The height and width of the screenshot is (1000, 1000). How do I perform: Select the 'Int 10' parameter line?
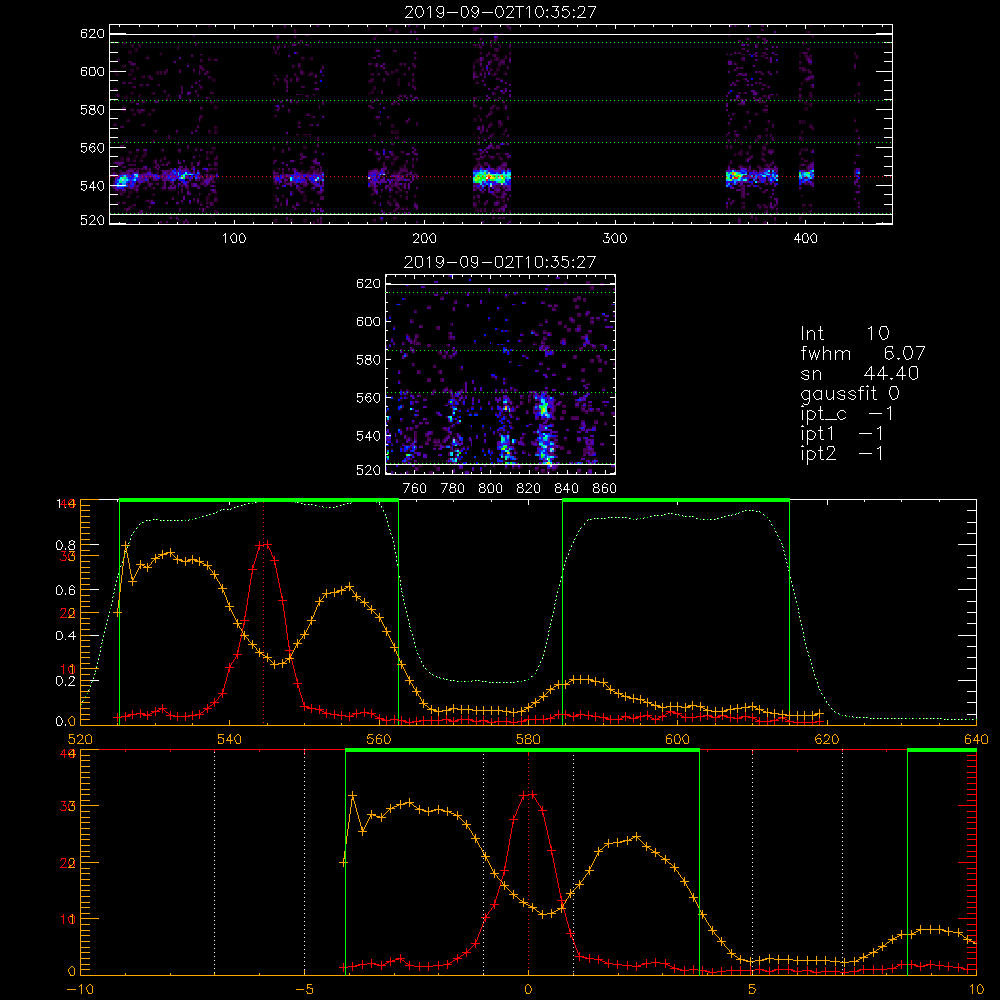point(845,333)
